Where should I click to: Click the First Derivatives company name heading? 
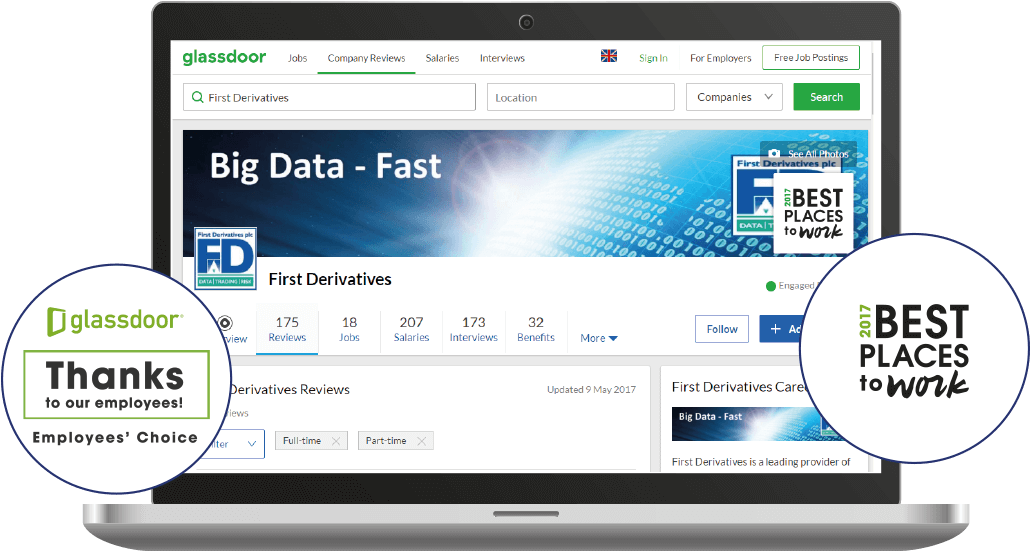(x=330, y=279)
